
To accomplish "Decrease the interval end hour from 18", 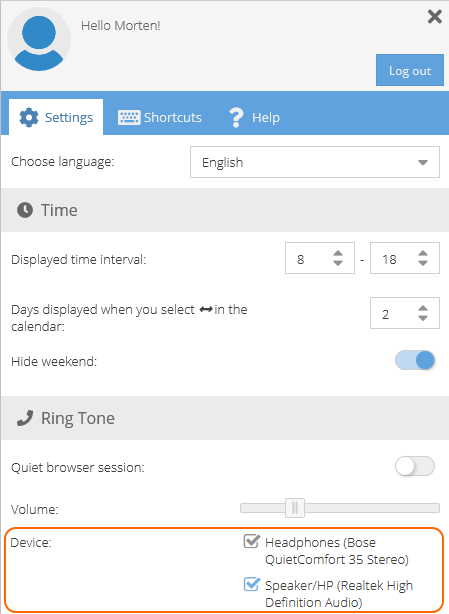I will [x=423, y=263].
